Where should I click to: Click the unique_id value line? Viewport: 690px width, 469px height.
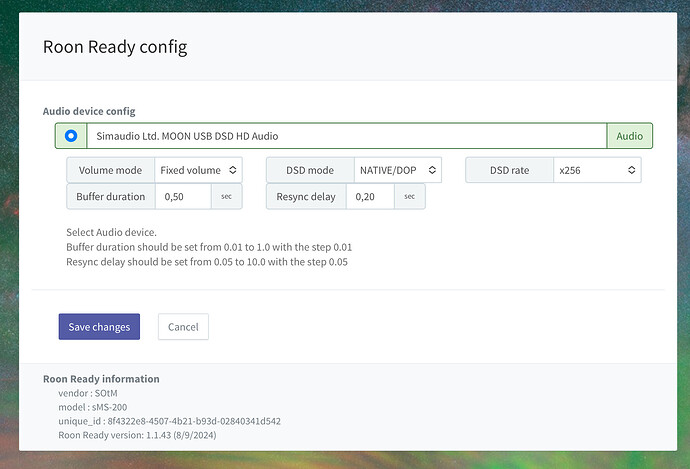[169, 421]
